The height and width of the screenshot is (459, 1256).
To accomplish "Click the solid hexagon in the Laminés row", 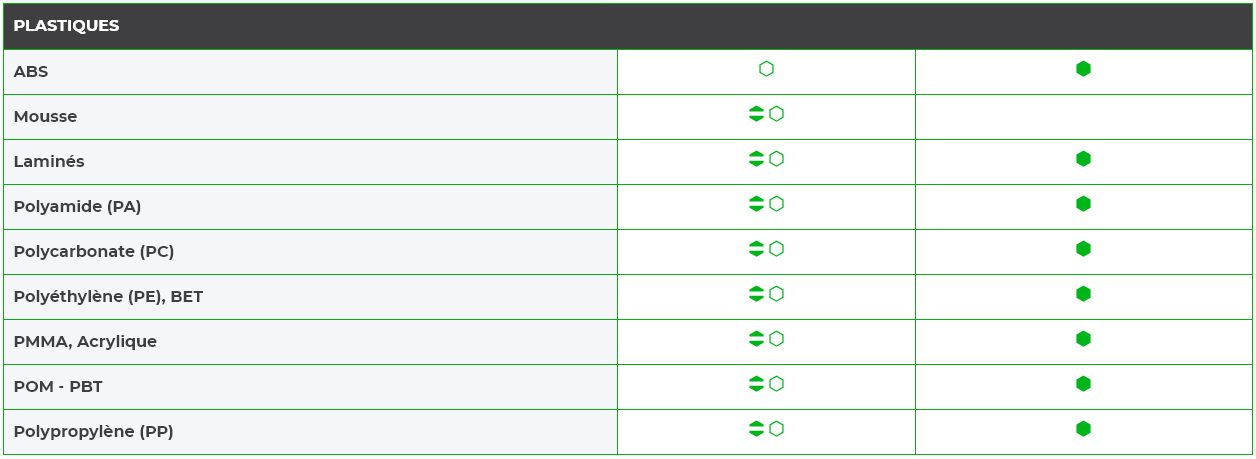I will 1083,159.
